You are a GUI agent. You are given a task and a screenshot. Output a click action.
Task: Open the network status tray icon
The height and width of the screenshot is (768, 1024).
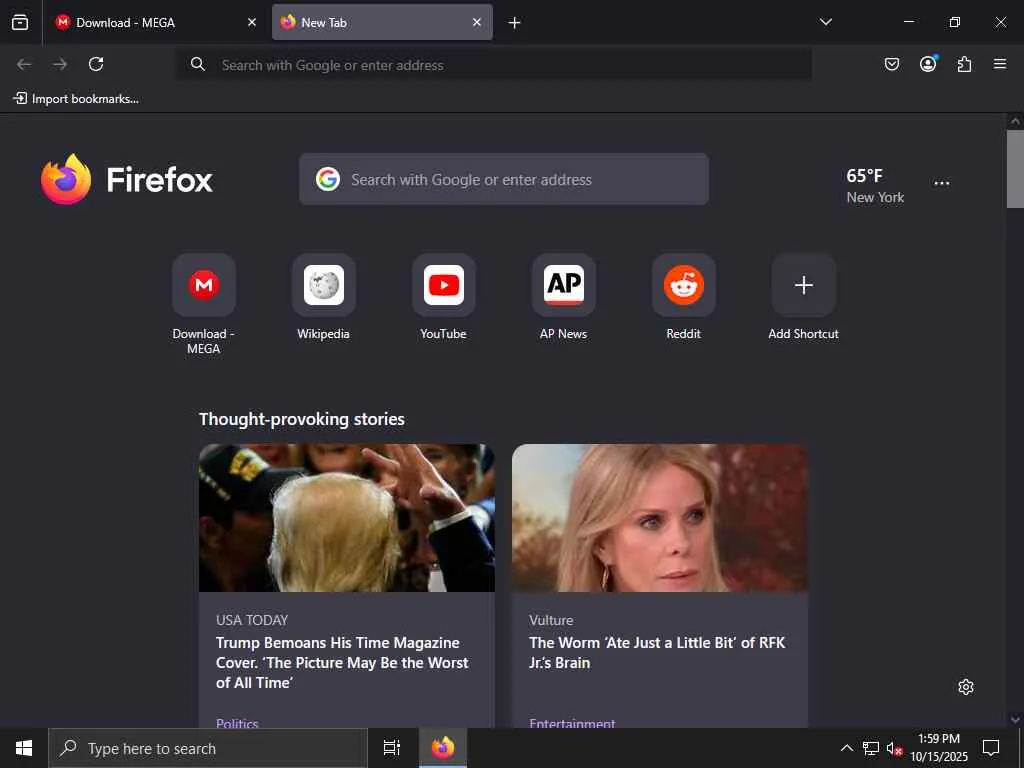[871, 748]
